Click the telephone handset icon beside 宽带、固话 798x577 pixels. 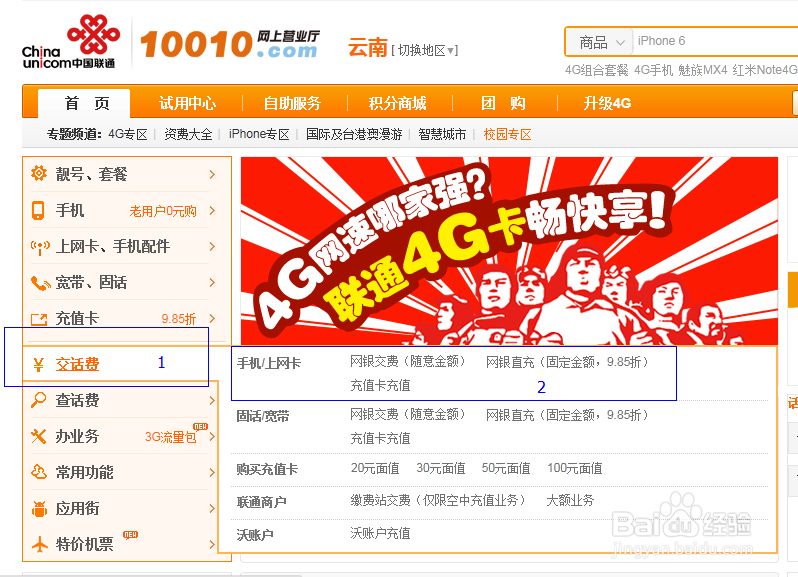pos(40,282)
